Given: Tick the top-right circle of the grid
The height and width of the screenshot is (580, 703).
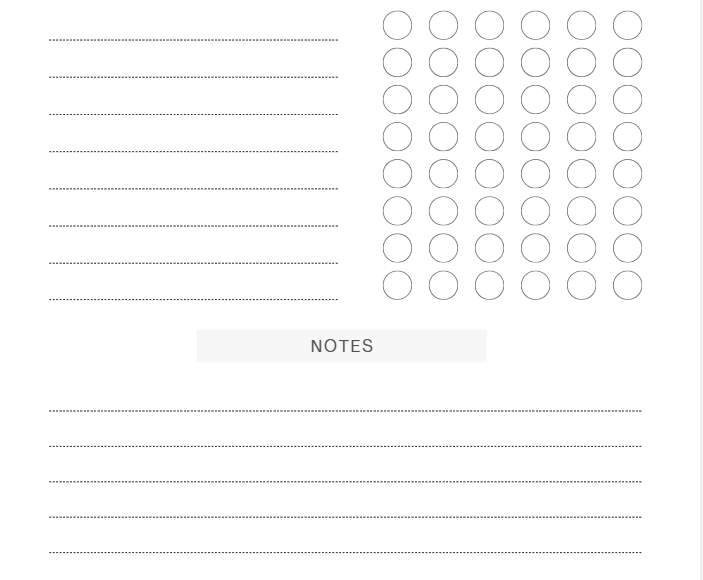Looking at the screenshot, I should pos(627,25).
